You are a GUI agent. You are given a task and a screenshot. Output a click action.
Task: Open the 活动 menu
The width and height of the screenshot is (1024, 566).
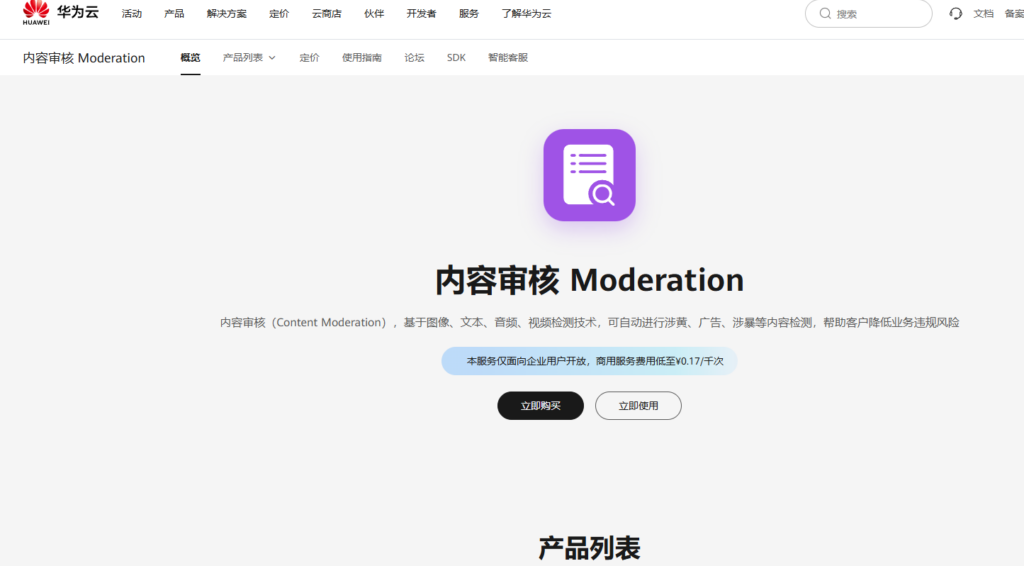point(131,14)
